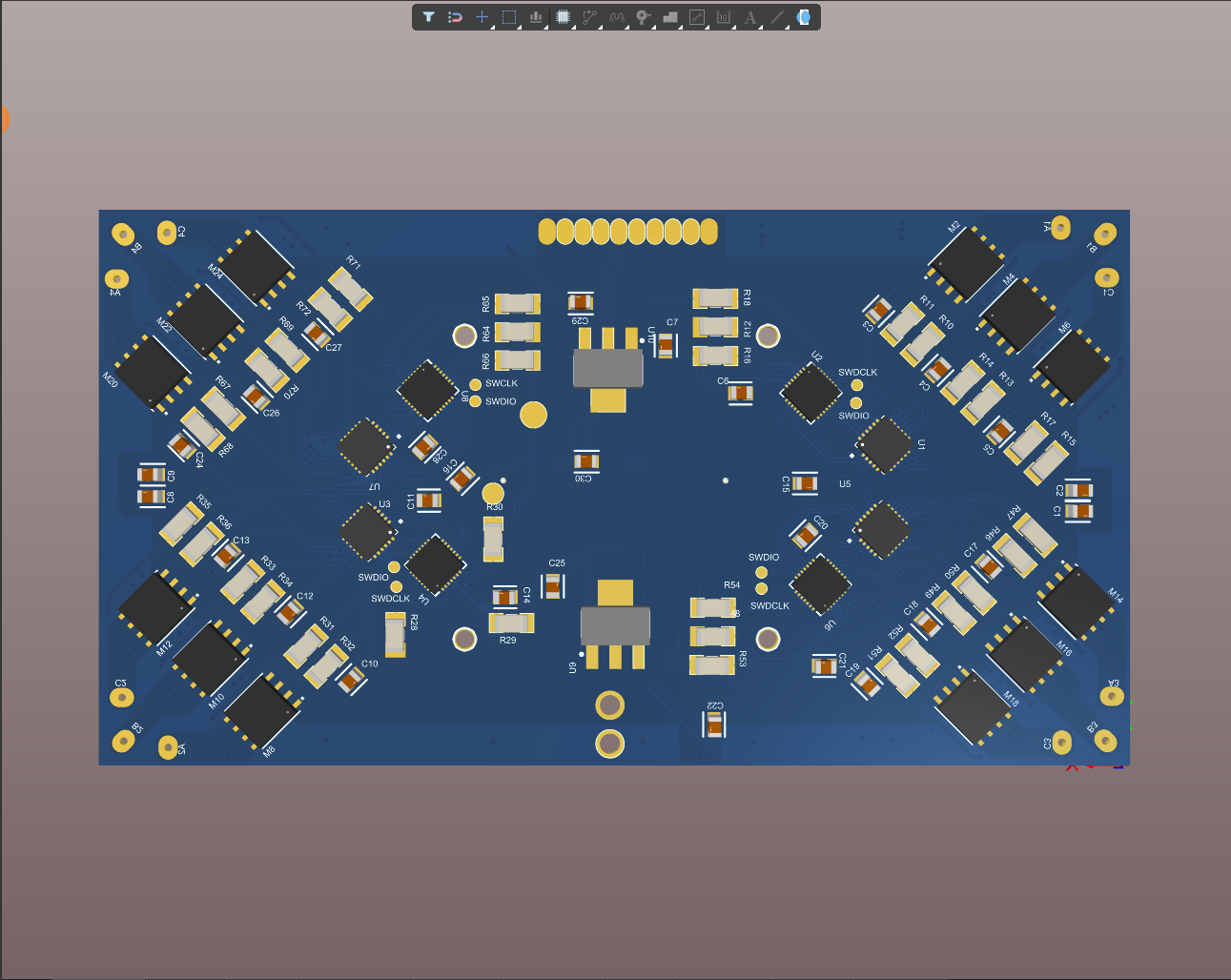Click resistor R18 on the board
This screenshot has height=980, width=1231.
[x=715, y=298]
